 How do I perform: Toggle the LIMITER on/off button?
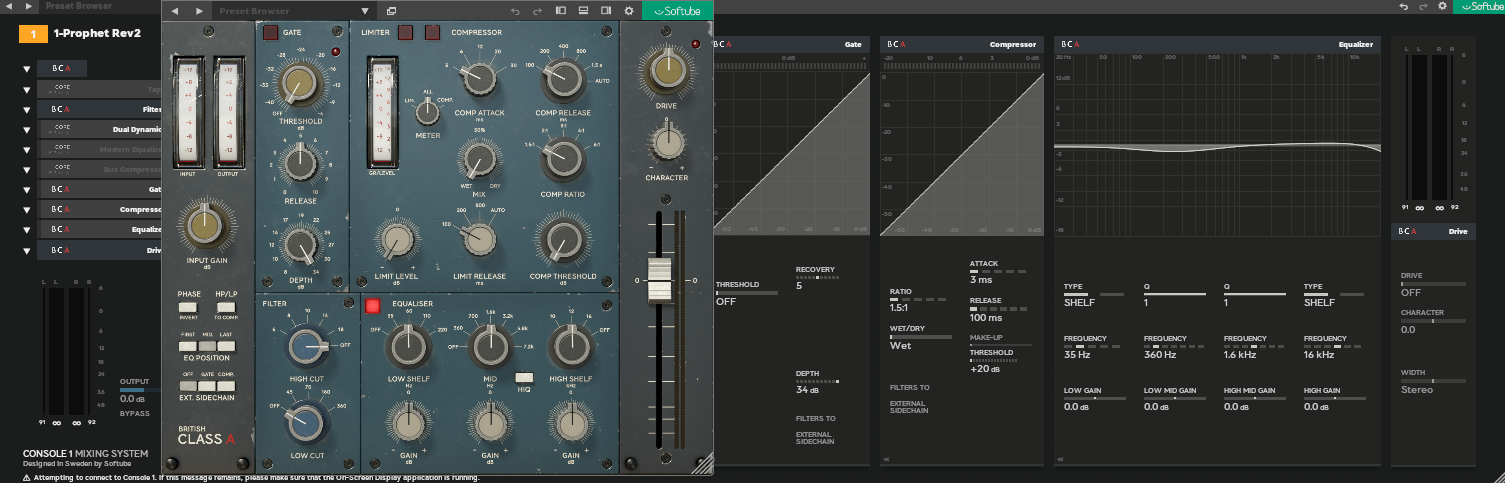click(405, 32)
